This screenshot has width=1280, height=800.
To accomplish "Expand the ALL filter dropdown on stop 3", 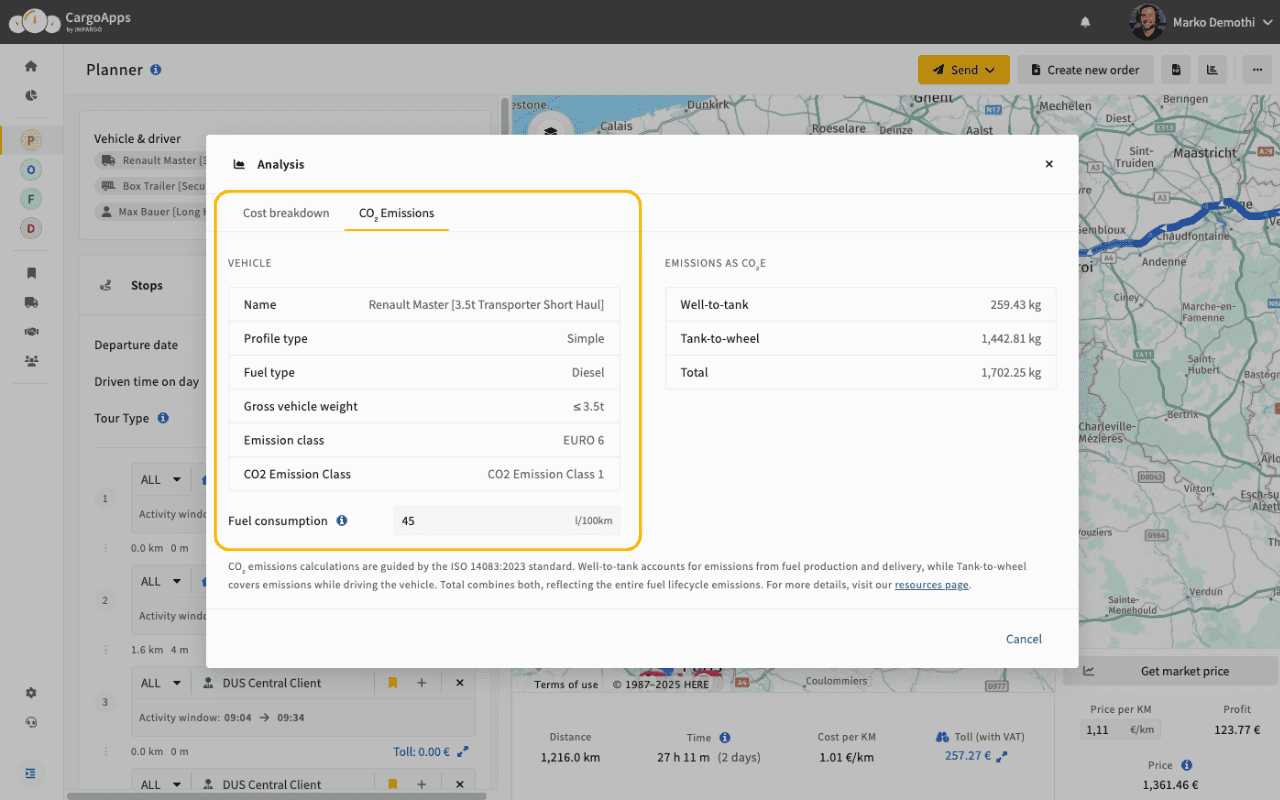I will click(160, 682).
